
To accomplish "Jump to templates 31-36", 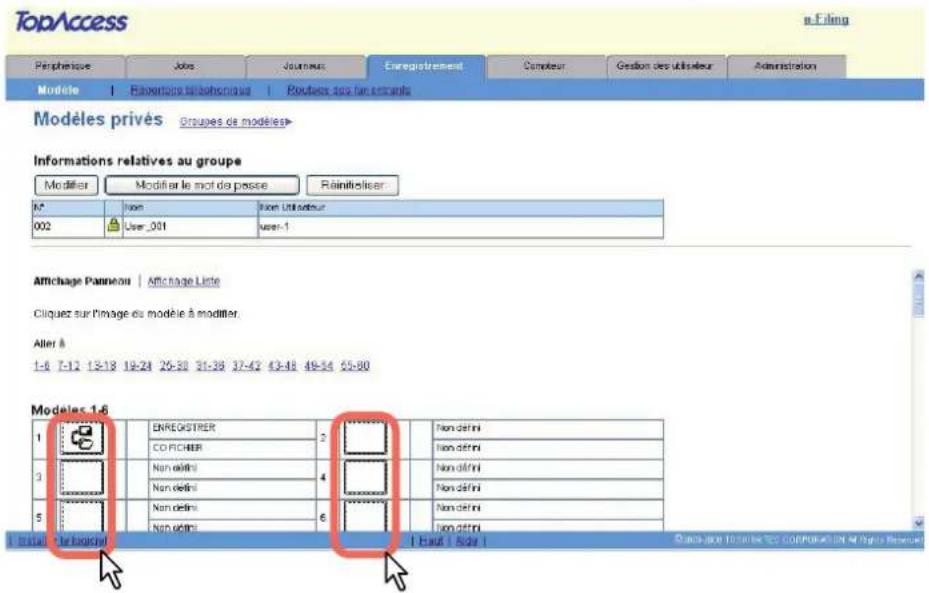I will click(x=210, y=366).
